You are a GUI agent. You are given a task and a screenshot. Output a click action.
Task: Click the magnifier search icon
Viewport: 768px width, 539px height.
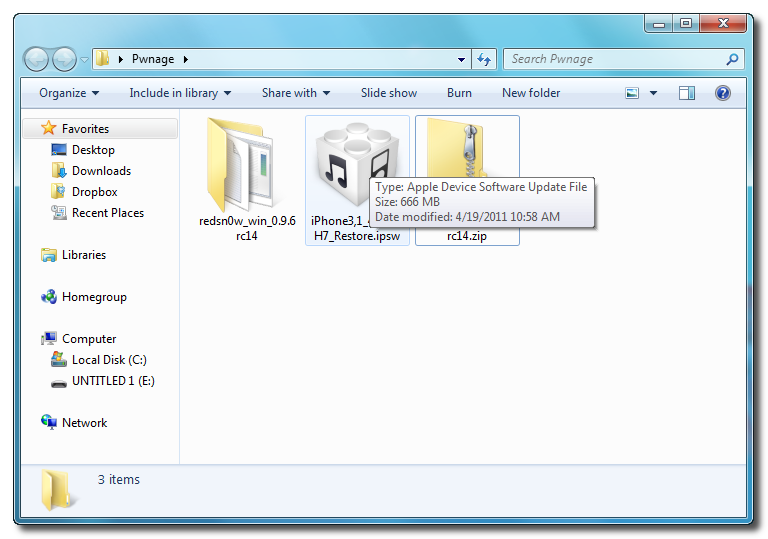pyautogui.click(x=732, y=59)
